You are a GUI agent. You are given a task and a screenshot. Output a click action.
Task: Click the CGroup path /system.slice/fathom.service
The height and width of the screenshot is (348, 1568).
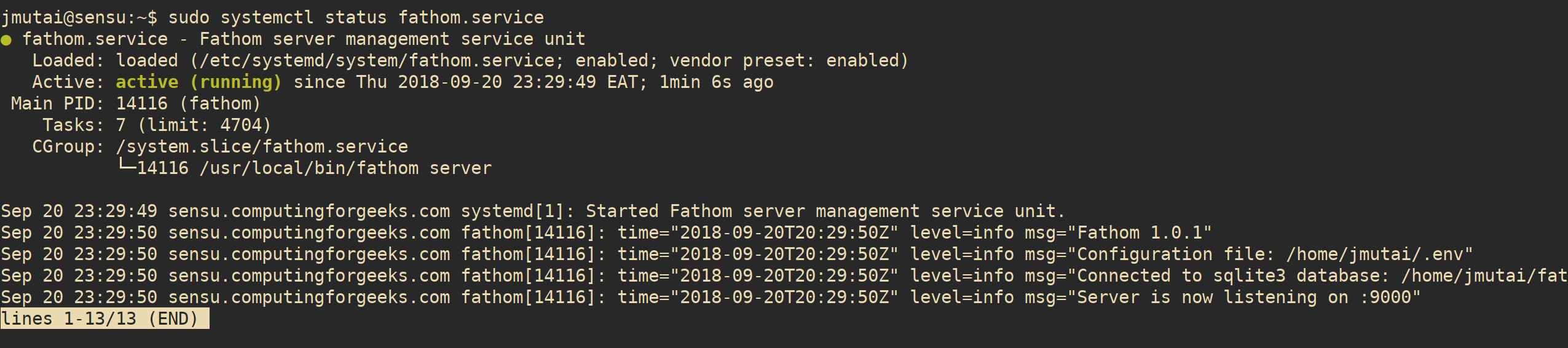pos(262,147)
